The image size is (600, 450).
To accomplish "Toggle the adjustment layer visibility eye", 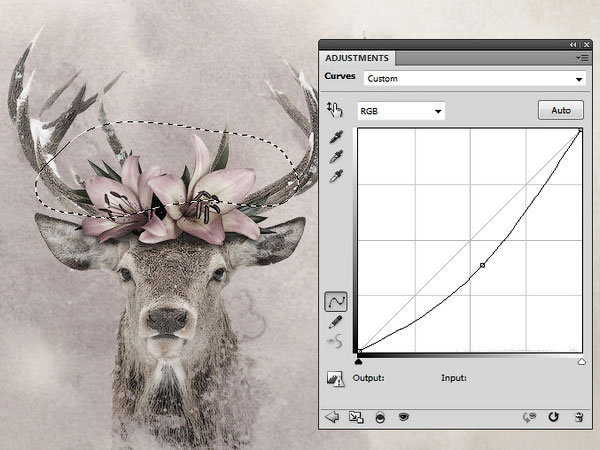I will (403, 416).
